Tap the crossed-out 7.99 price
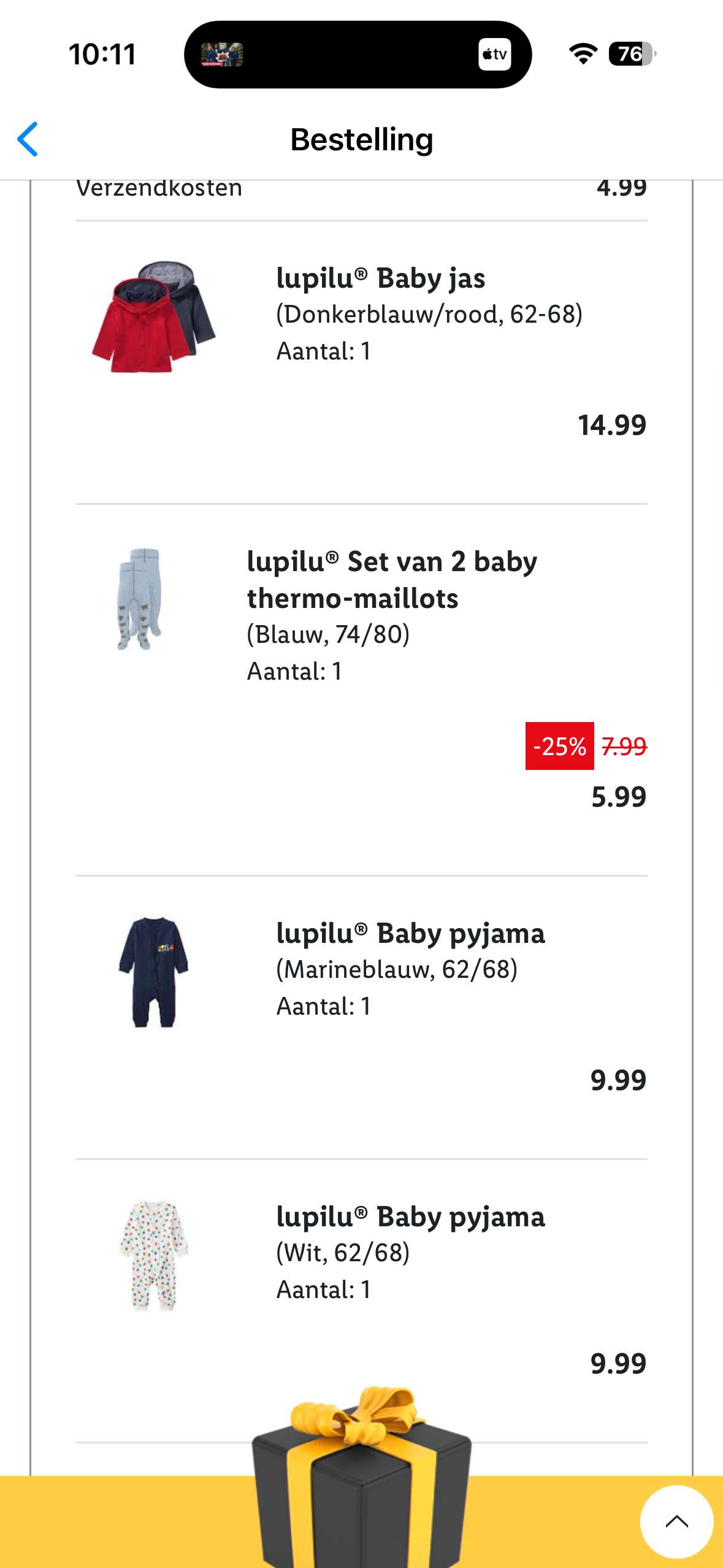The image size is (723, 1568). pos(624,746)
